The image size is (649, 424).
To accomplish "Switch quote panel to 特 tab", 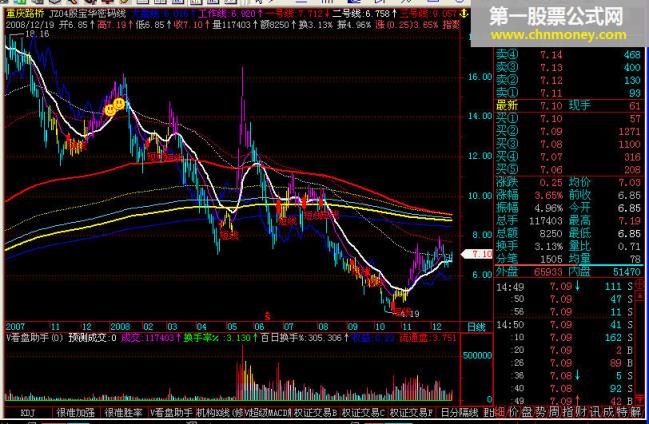I will (x=623, y=412).
